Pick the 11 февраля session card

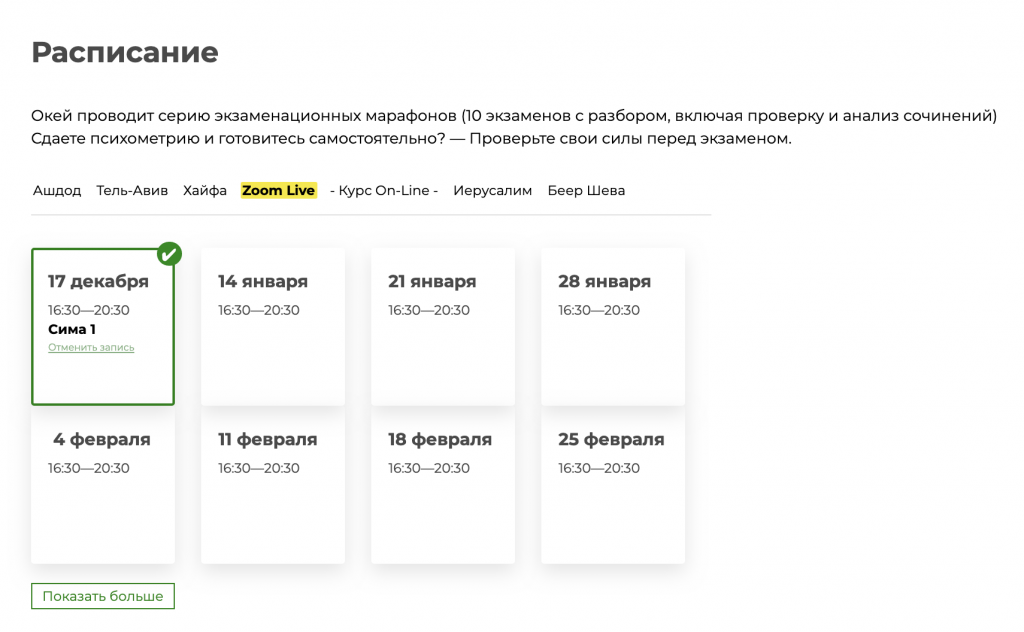(273, 485)
